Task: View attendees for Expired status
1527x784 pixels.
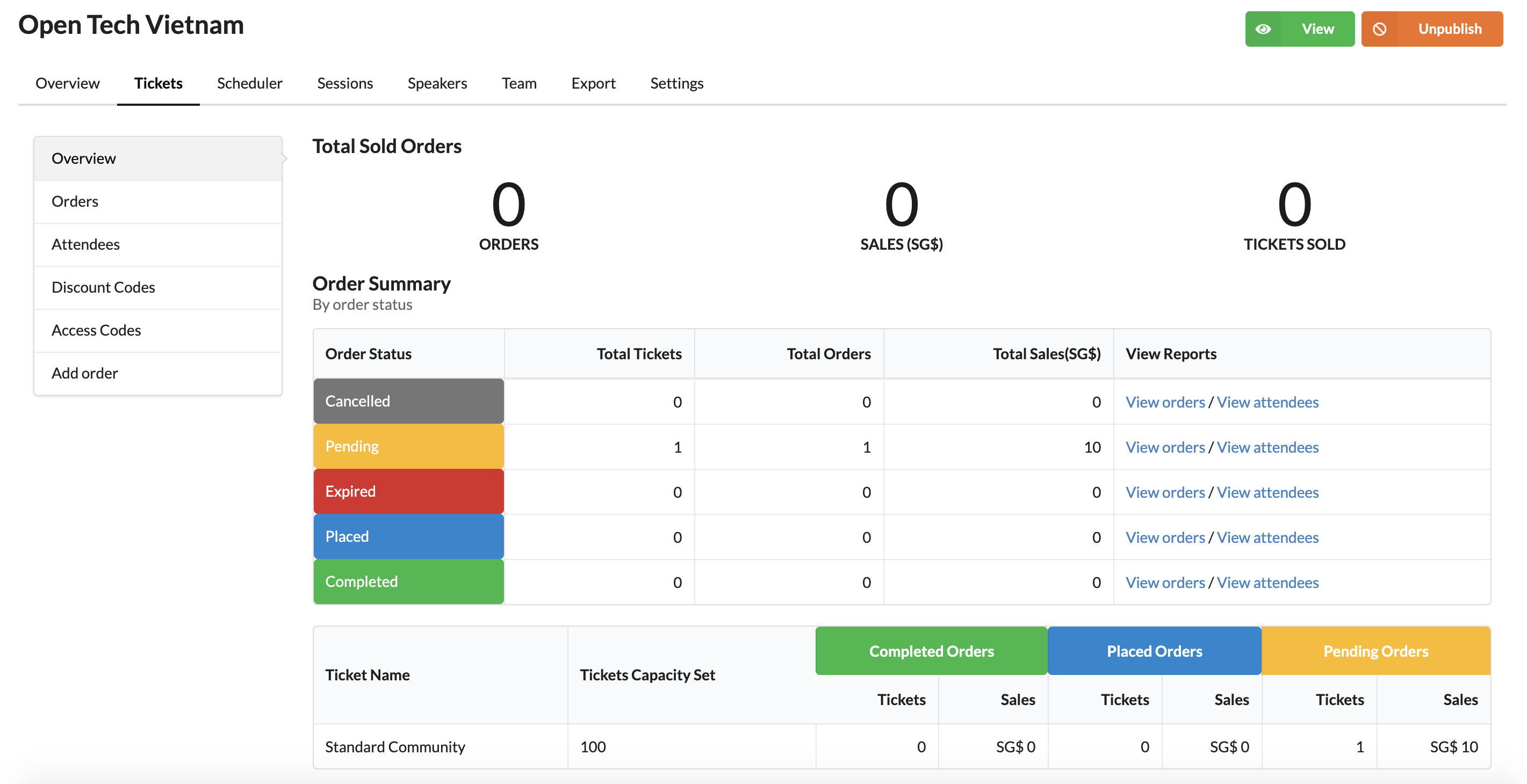Action: coord(1267,492)
